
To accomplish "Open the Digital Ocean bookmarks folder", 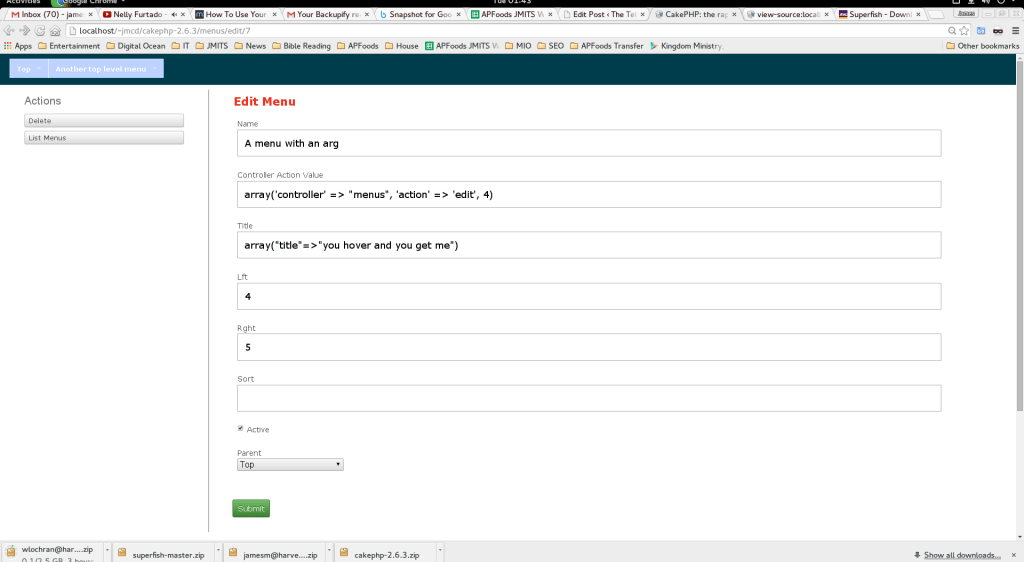I will [136, 46].
